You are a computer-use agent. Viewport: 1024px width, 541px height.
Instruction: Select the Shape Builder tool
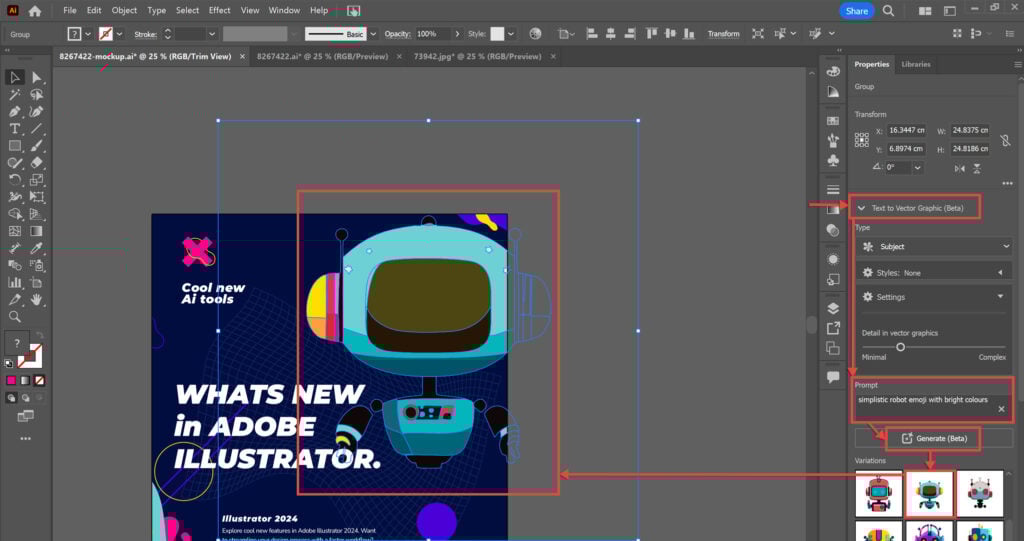tap(14, 214)
